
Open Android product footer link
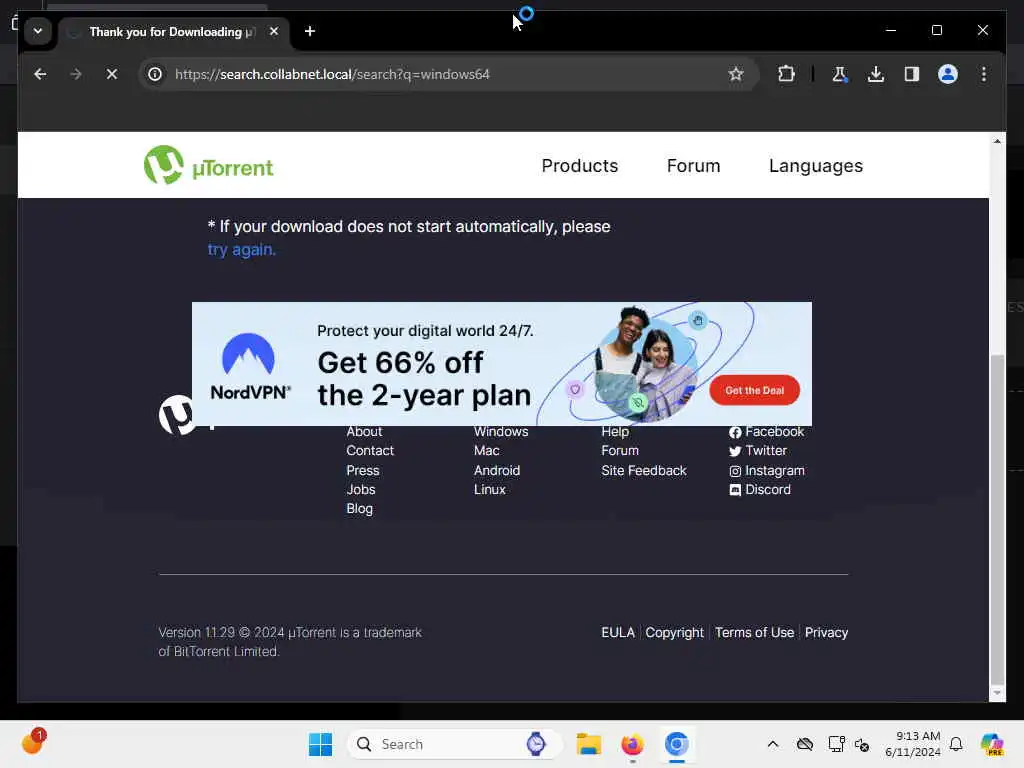(496, 470)
